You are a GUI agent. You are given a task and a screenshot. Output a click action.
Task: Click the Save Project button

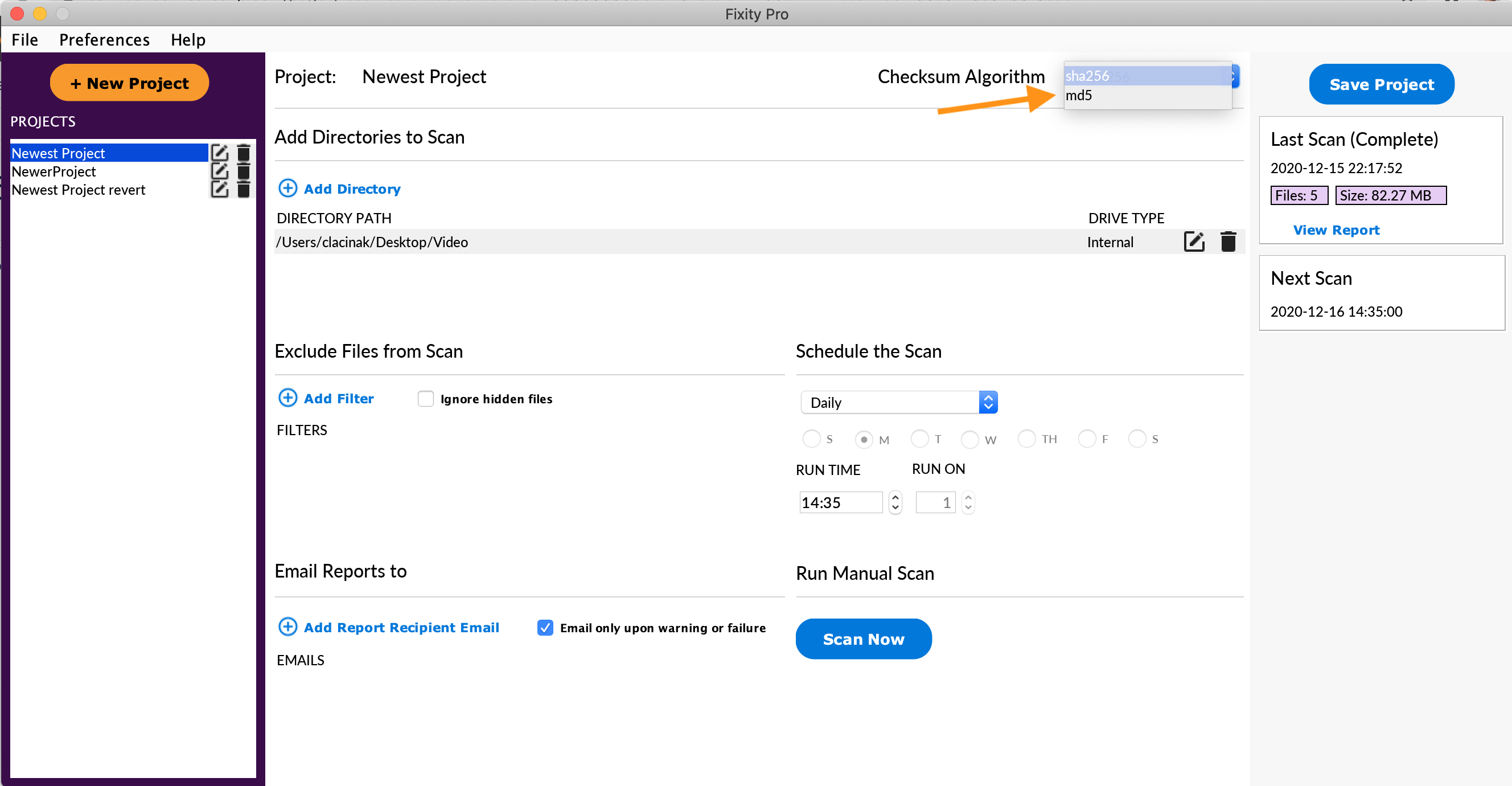tap(1382, 84)
